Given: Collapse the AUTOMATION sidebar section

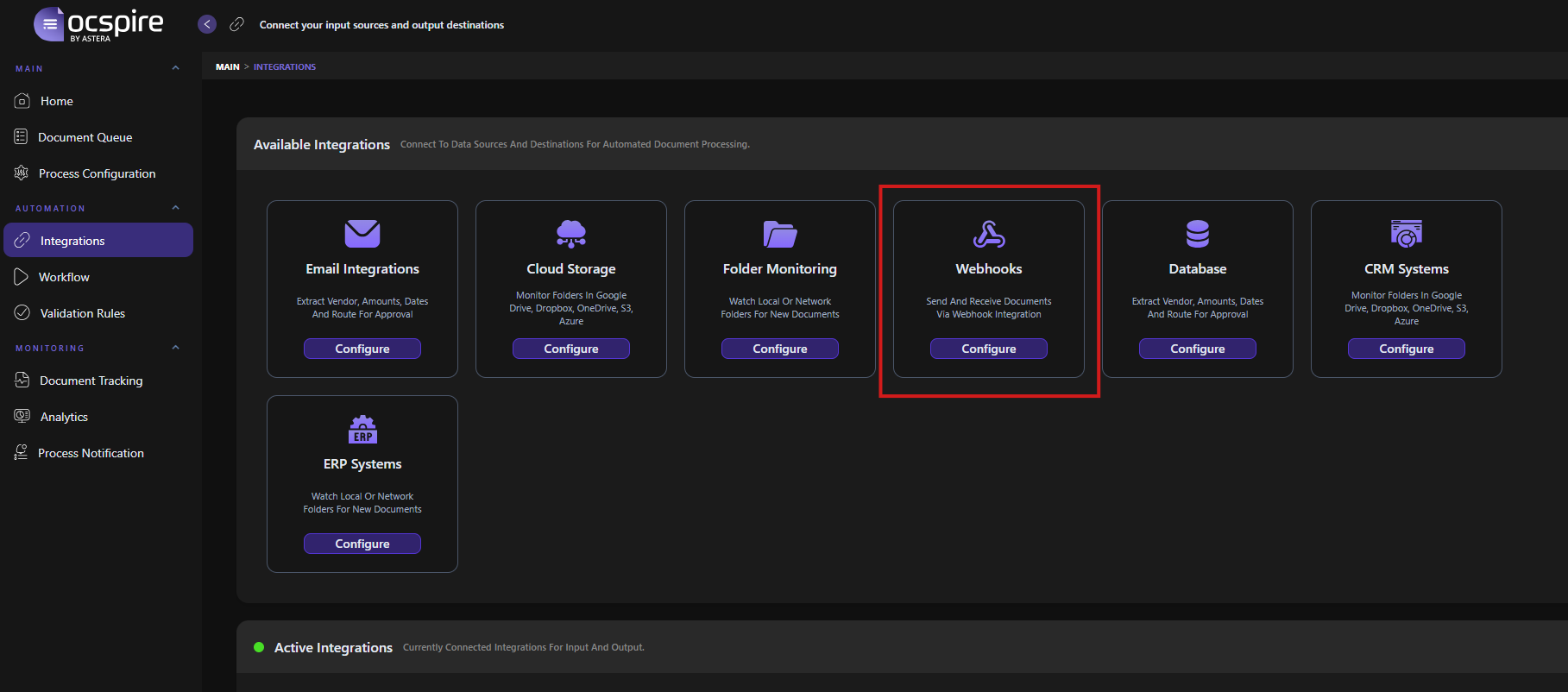Looking at the screenshot, I should pyautogui.click(x=176, y=208).
